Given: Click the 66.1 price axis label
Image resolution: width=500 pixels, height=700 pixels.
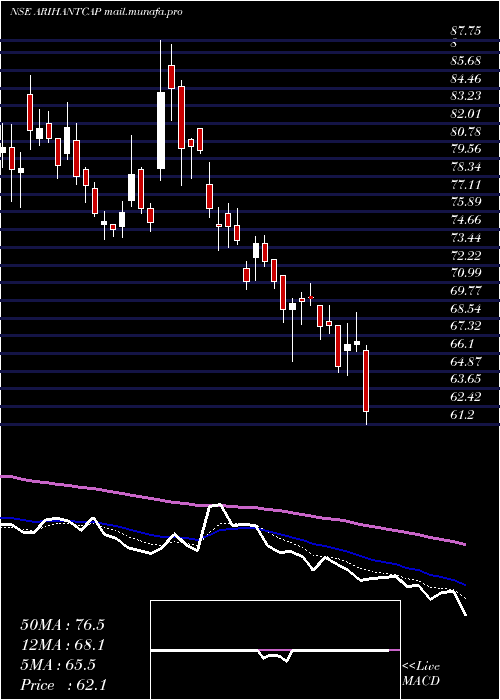Looking at the screenshot, I should pos(462,344).
